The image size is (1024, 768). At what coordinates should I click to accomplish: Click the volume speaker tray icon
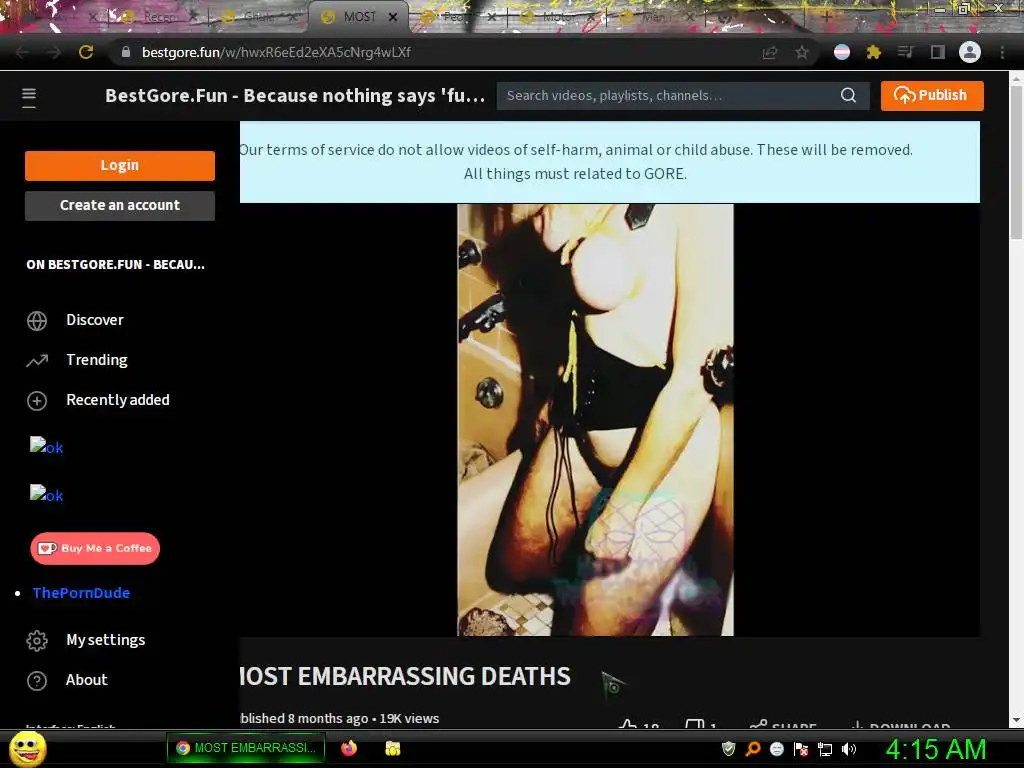pos(849,749)
